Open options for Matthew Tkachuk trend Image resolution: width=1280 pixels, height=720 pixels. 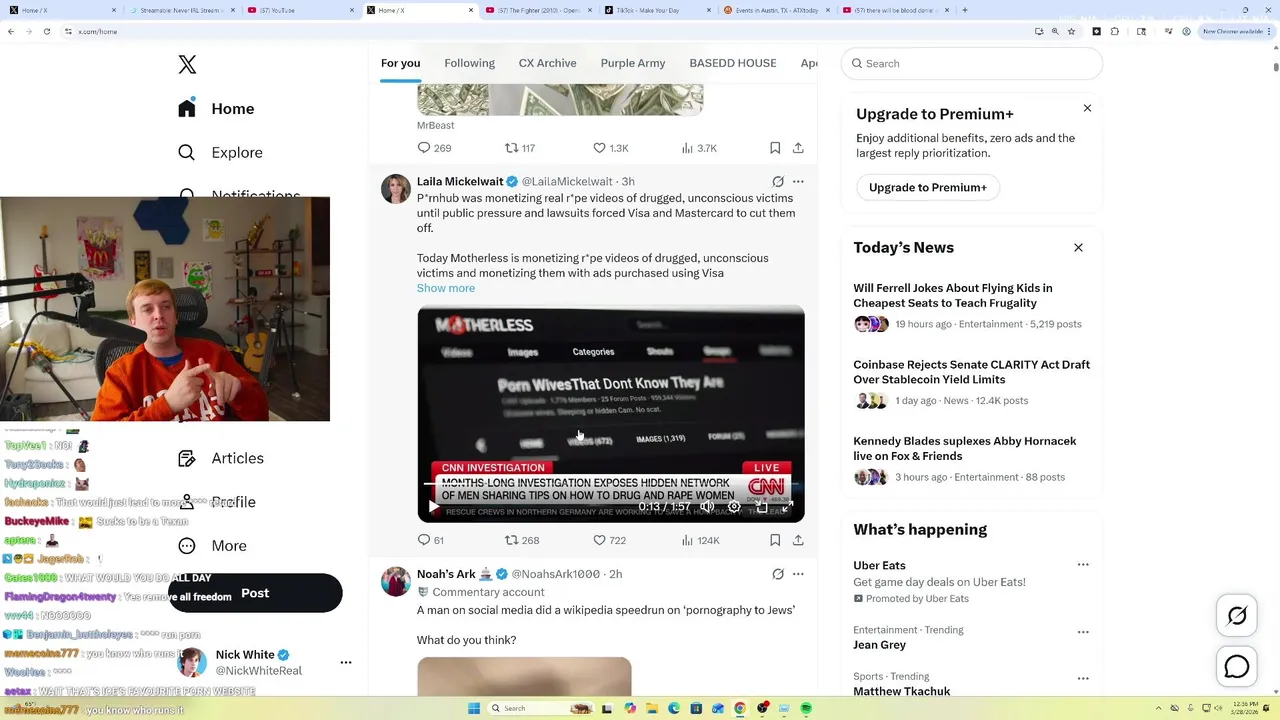tap(1083, 678)
